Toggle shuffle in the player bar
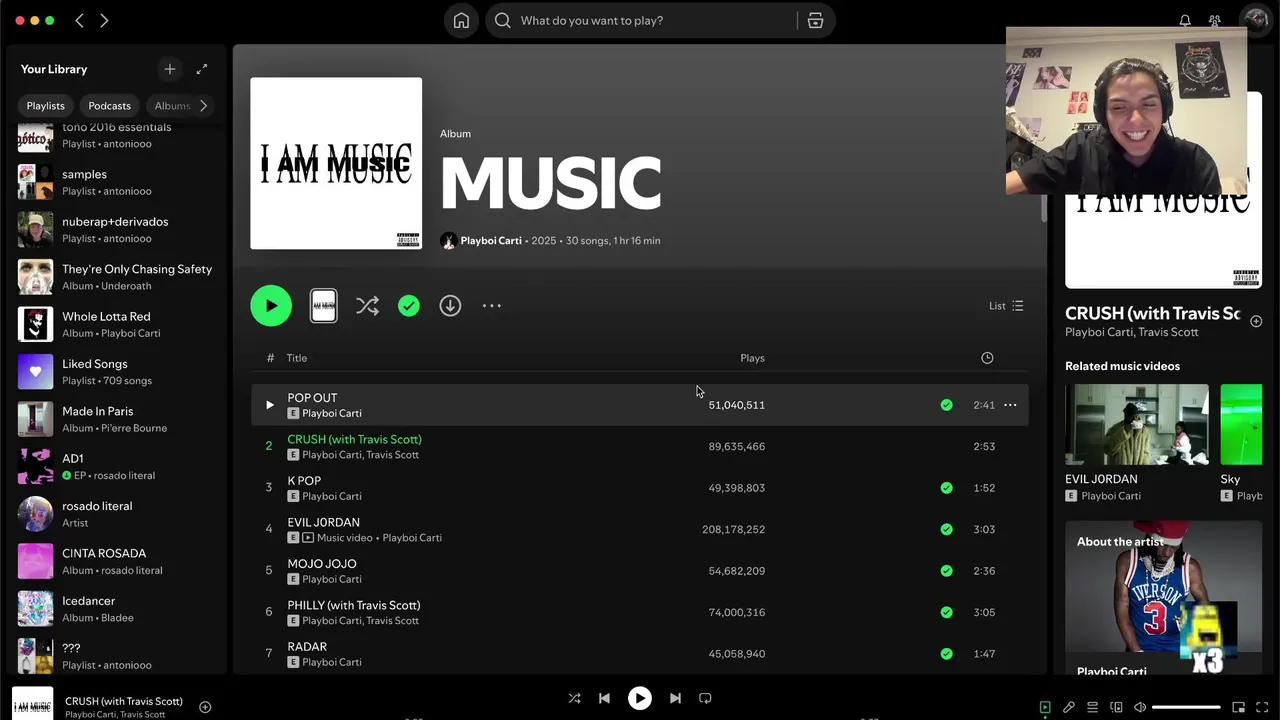Image resolution: width=1280 pixels, height=720 pixels. [574, 698]
